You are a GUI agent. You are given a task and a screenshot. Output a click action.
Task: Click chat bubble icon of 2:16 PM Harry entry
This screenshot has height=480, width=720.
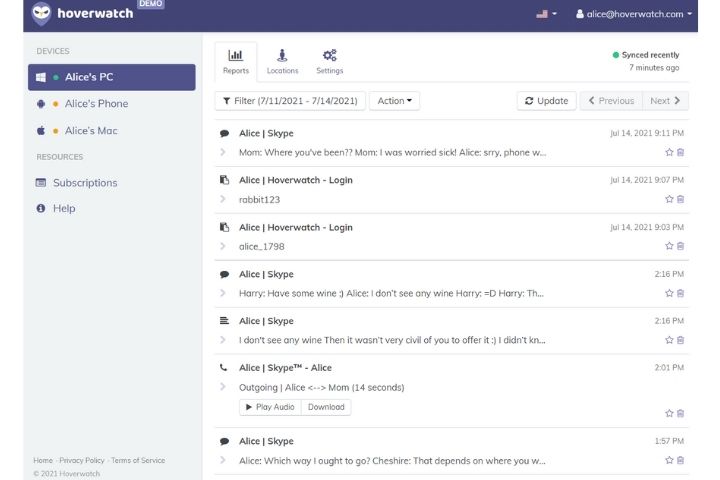(x=225, y=275)
